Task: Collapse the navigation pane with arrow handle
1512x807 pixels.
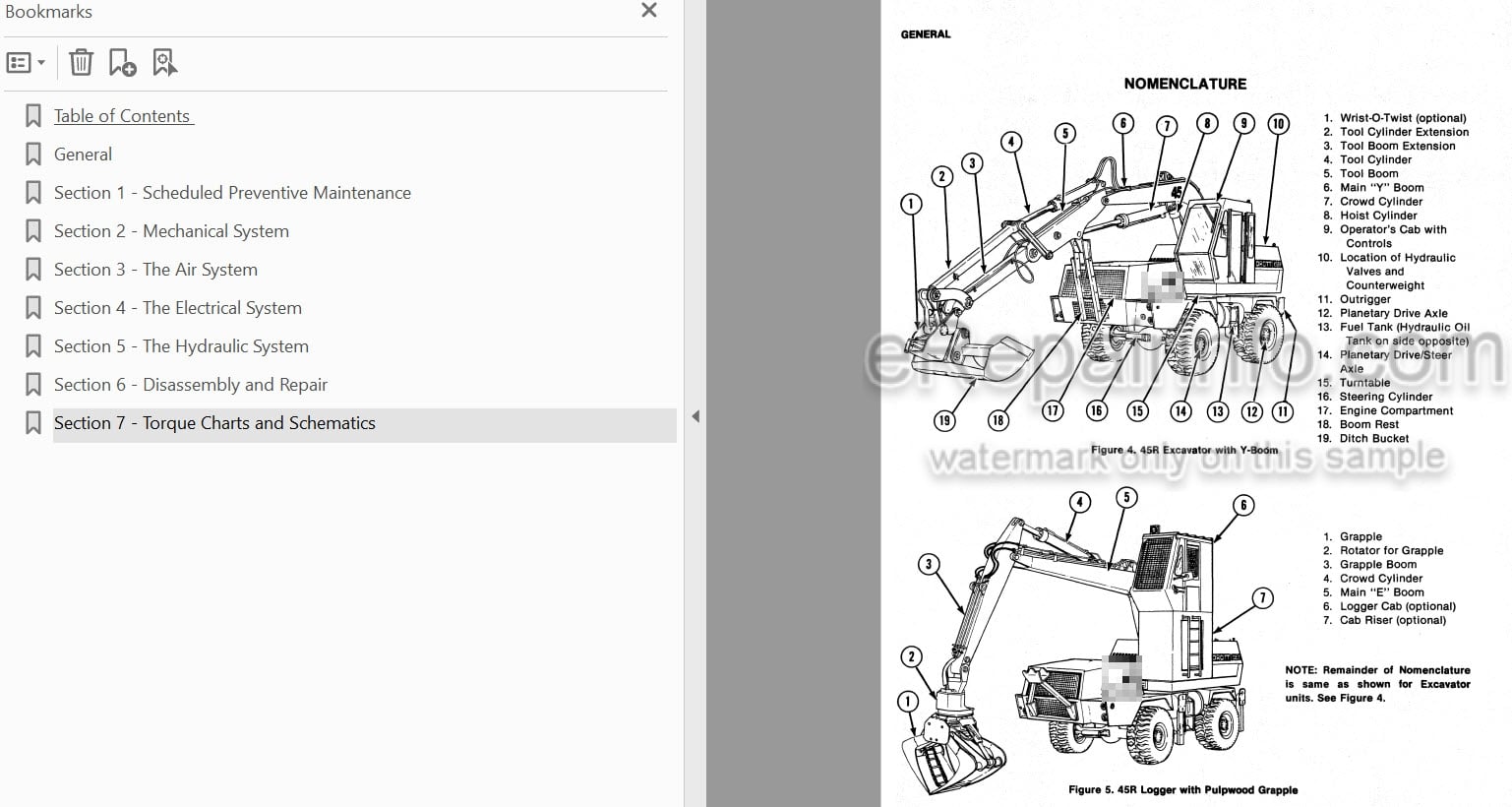Action: click(x=696, y=416)
